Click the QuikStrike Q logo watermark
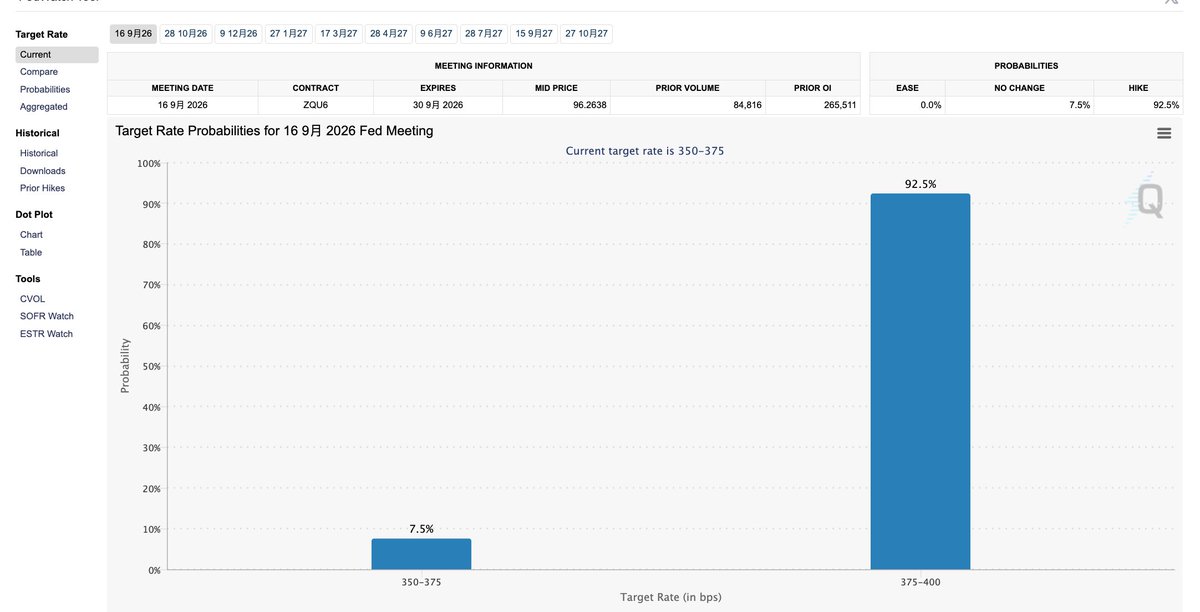 1146,200
